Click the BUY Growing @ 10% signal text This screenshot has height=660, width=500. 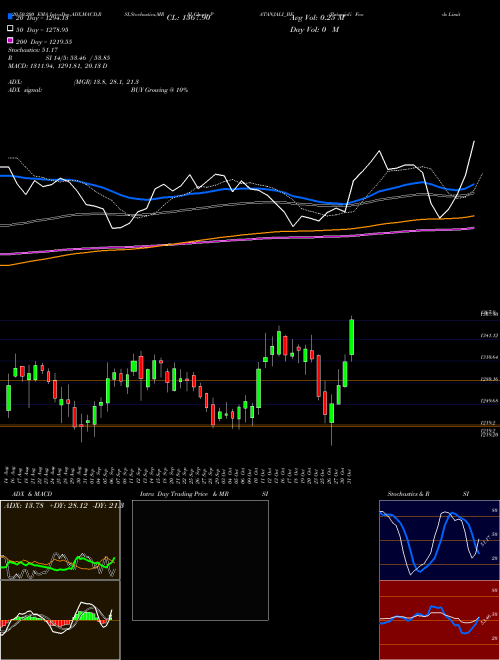(x=159, y=90)
